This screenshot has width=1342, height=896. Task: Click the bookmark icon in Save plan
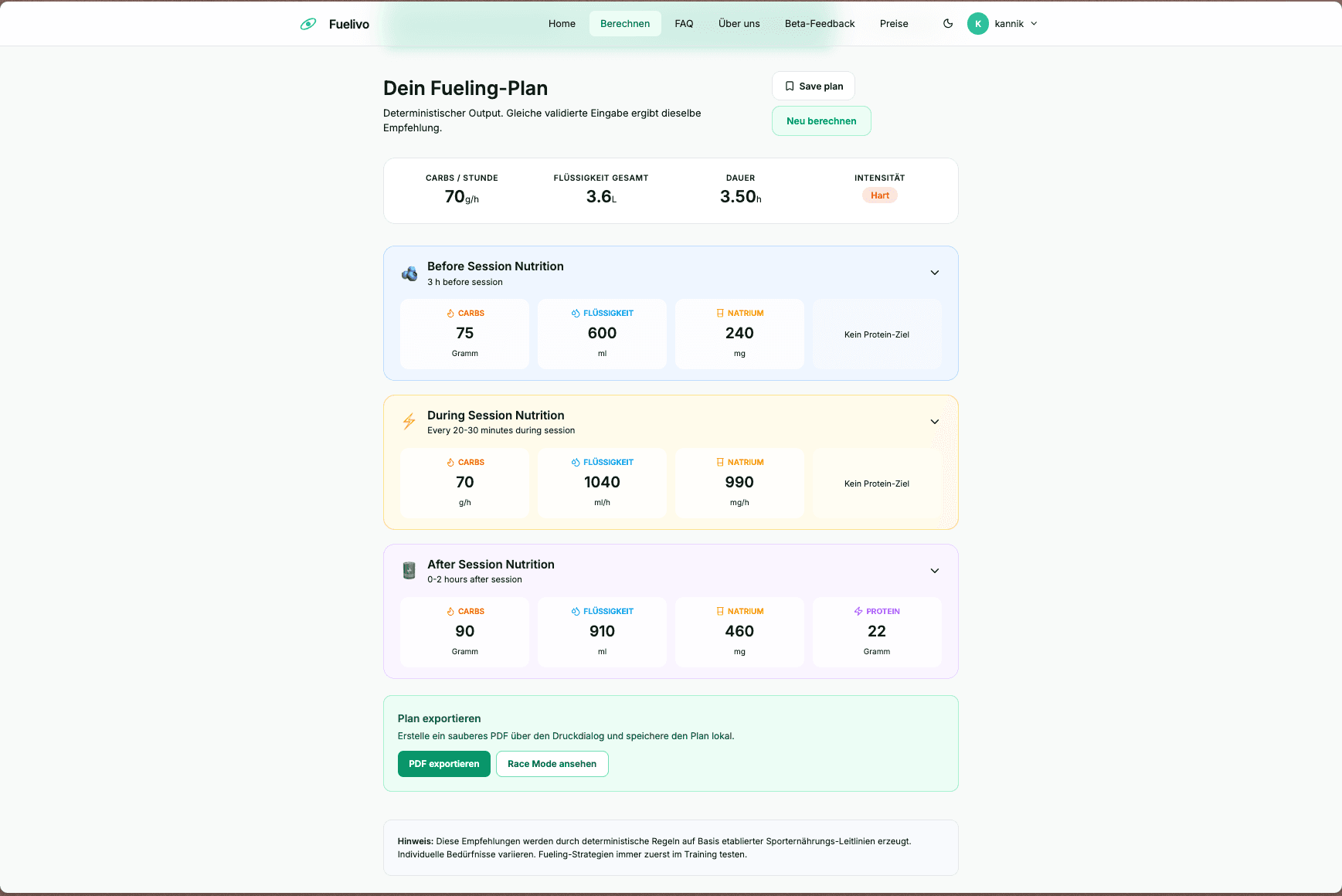tap(790, 87)
